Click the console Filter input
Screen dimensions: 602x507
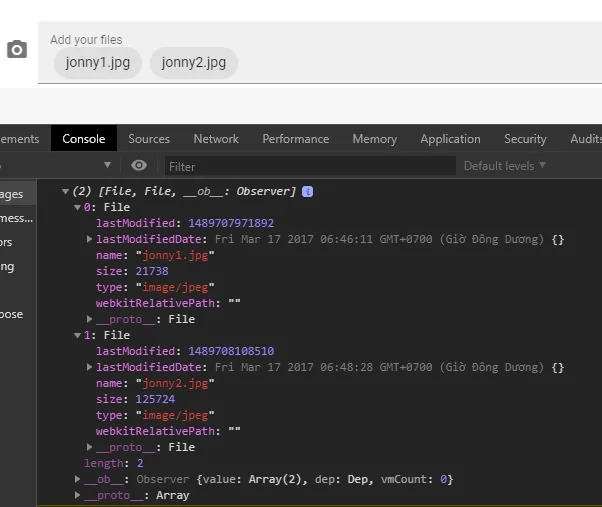(x=310, y=166)
